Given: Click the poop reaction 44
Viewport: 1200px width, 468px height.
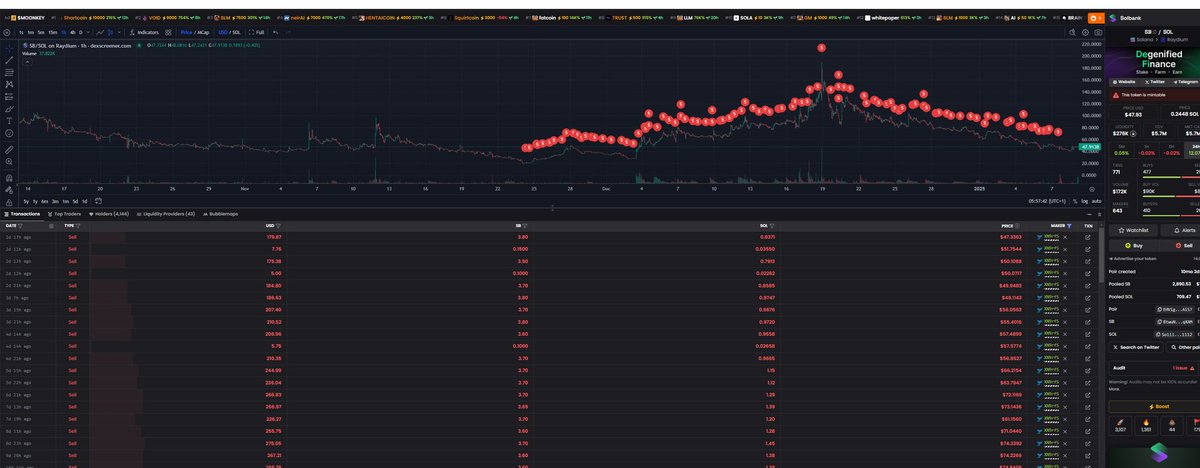Looking at the screenshot, I should pos(1172,426).
